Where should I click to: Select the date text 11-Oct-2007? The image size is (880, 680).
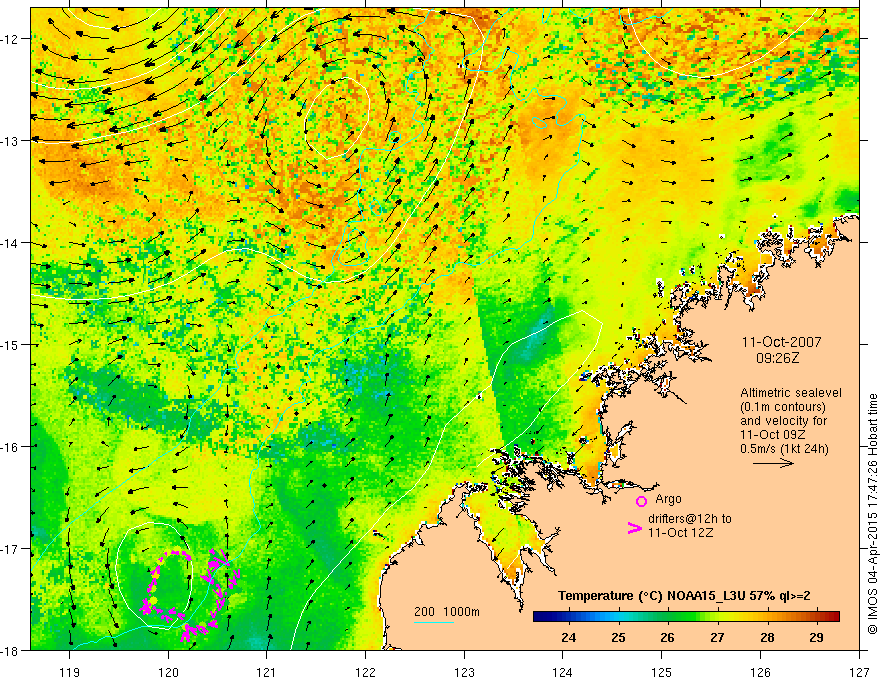coord(781,342)
